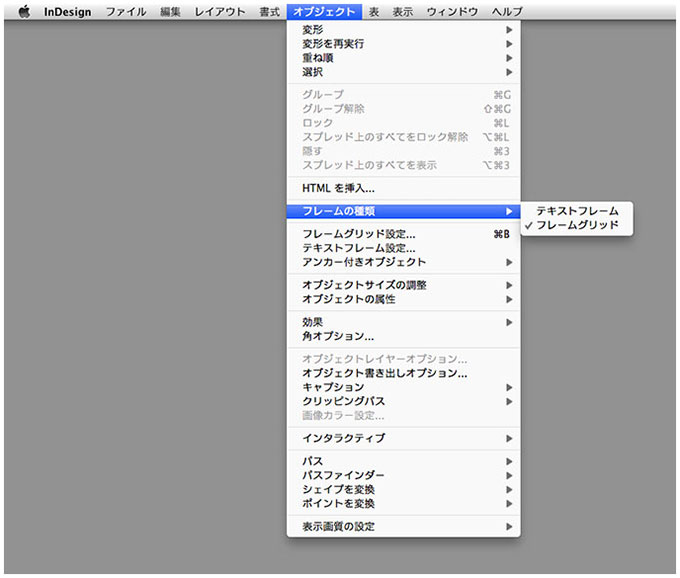Open the Apple menu
Viewport: 680px width, 578px height.
pos(25,12)
